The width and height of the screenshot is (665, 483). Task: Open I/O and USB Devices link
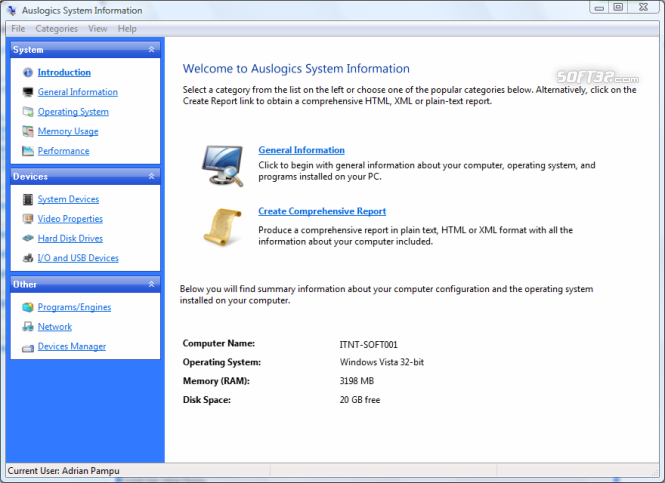pos(78,258)
